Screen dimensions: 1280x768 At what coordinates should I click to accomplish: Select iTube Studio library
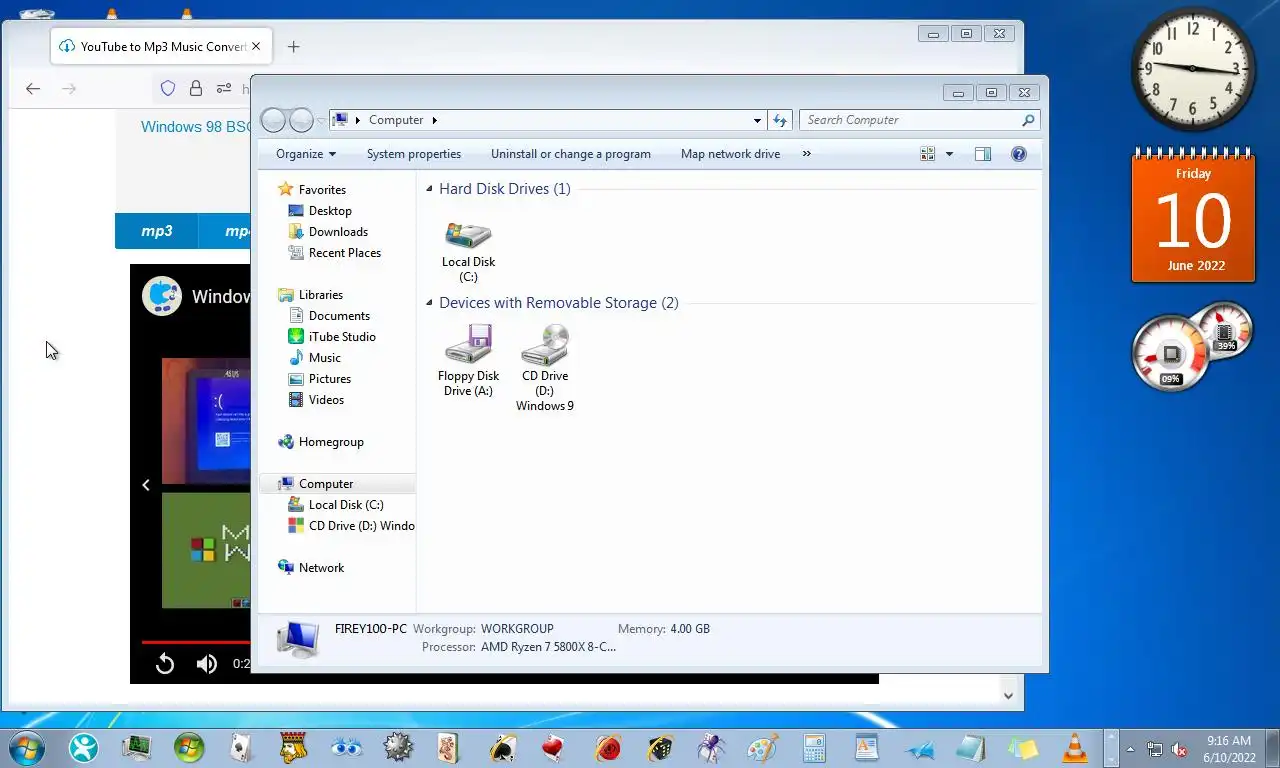pyautogui.click(x=342, y=337)
